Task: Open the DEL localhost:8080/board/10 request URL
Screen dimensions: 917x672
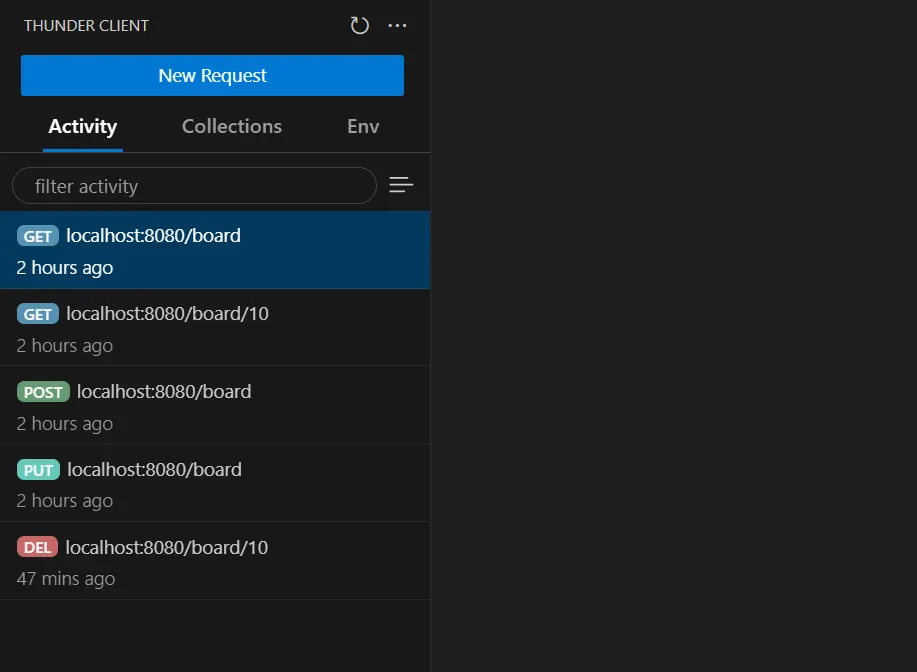Action: coord(167,548)
